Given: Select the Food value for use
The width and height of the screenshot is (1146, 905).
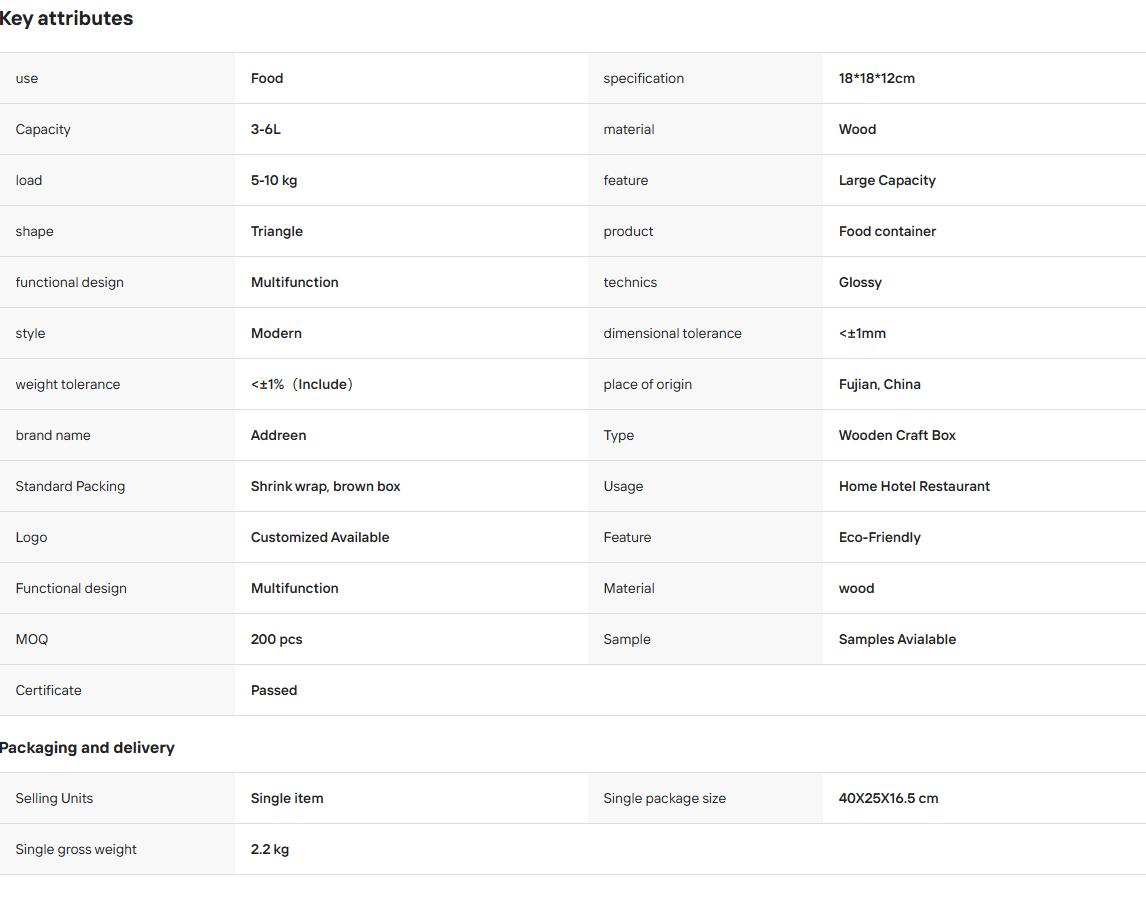Looking at the screenshot, I should tap(267, 78).
